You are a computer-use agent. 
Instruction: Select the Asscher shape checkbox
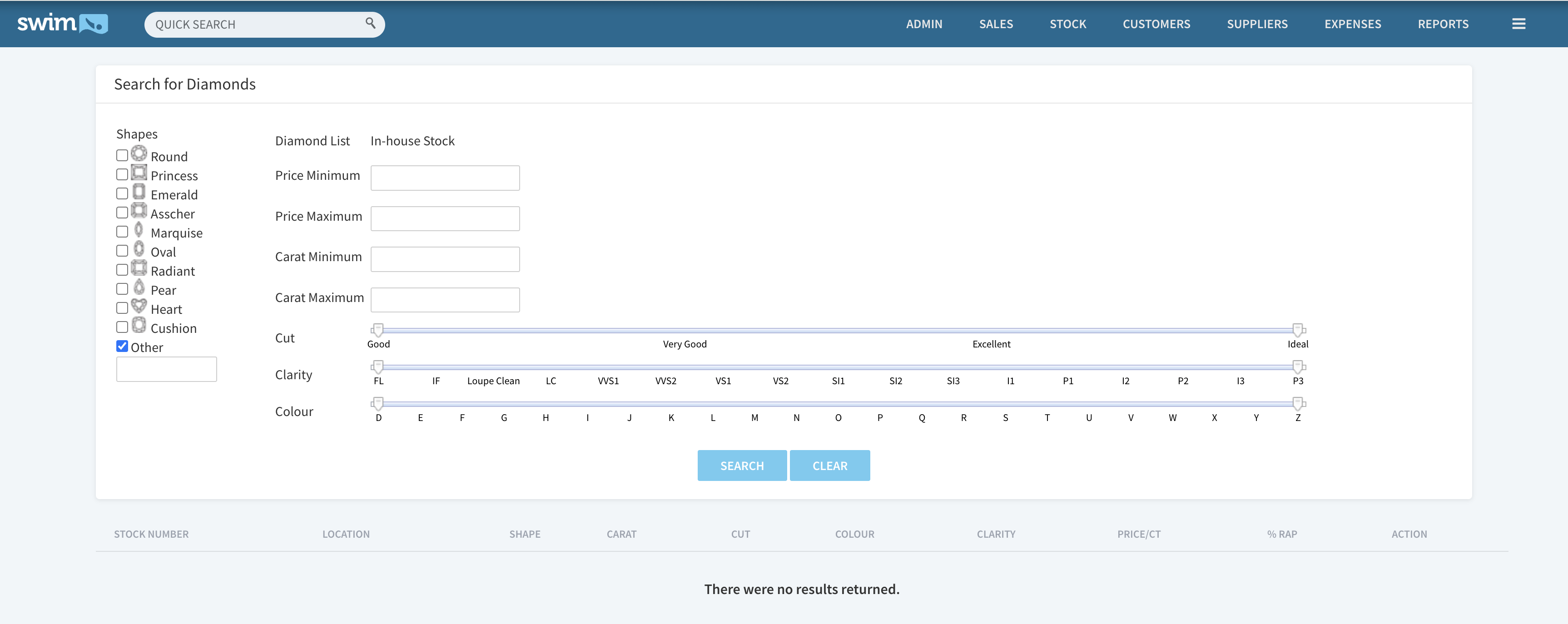[x=122, y=213]
